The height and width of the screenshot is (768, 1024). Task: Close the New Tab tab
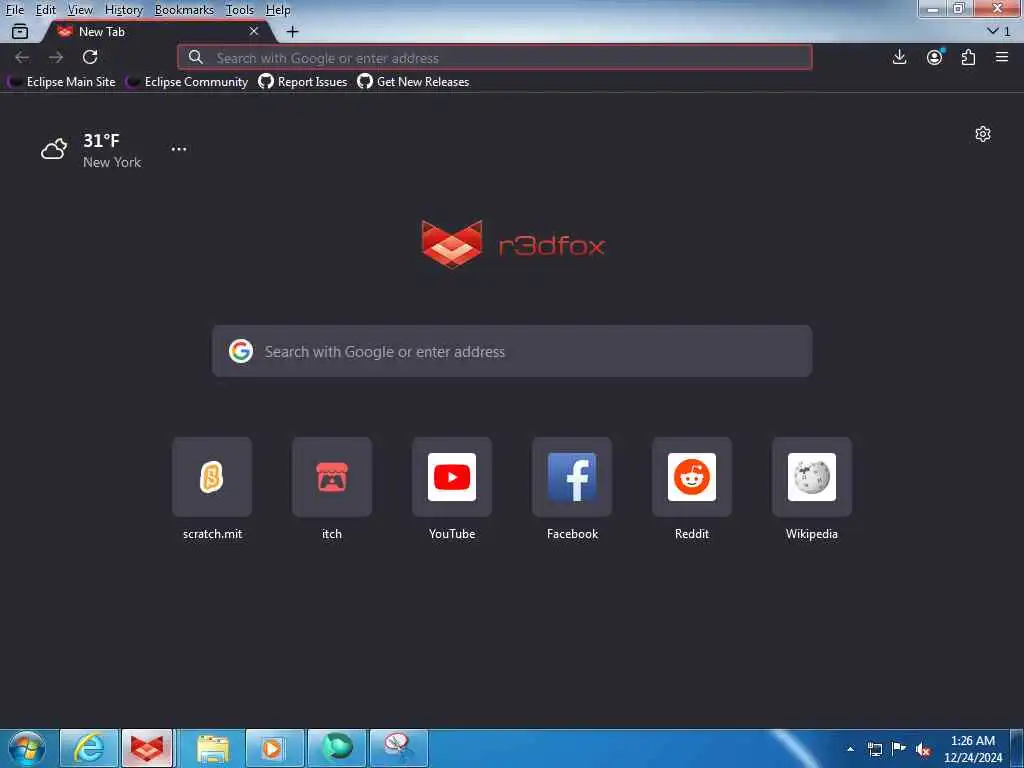(254, 31)
